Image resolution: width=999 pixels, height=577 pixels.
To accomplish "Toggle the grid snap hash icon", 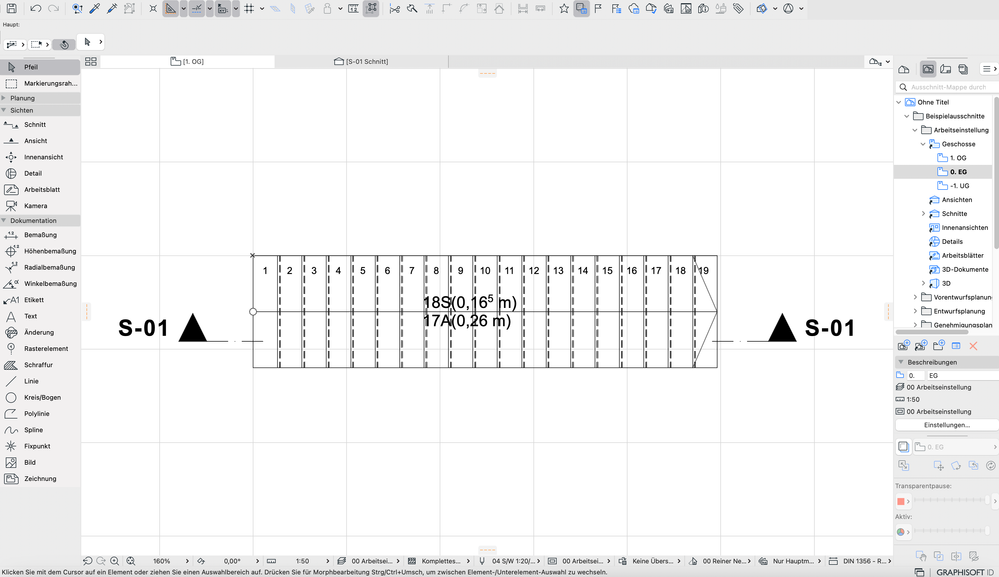I will [249, 9].
